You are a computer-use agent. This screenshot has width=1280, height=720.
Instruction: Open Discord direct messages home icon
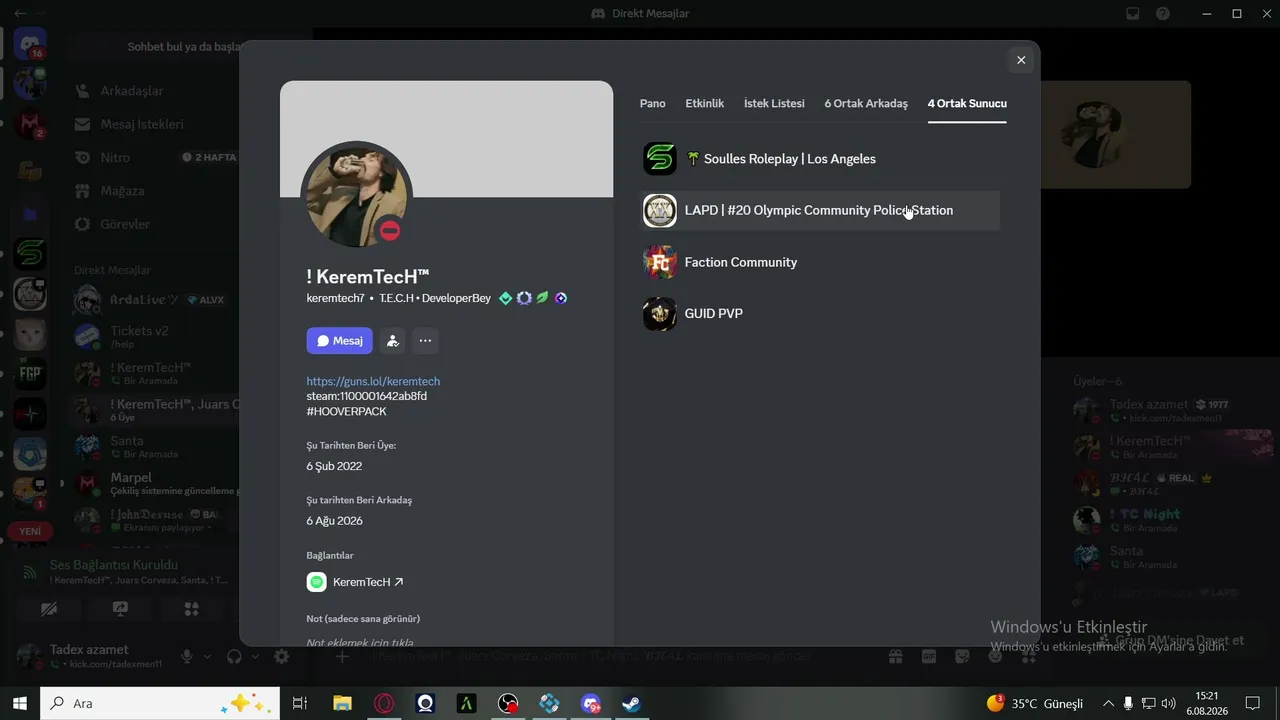tap(30, 44)
